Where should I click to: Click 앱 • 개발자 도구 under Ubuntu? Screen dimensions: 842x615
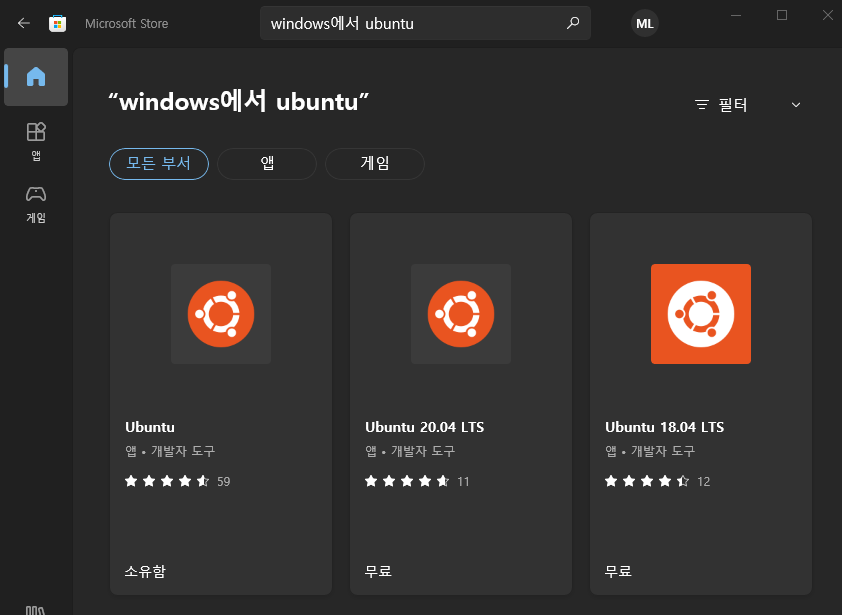pos(170,451)
